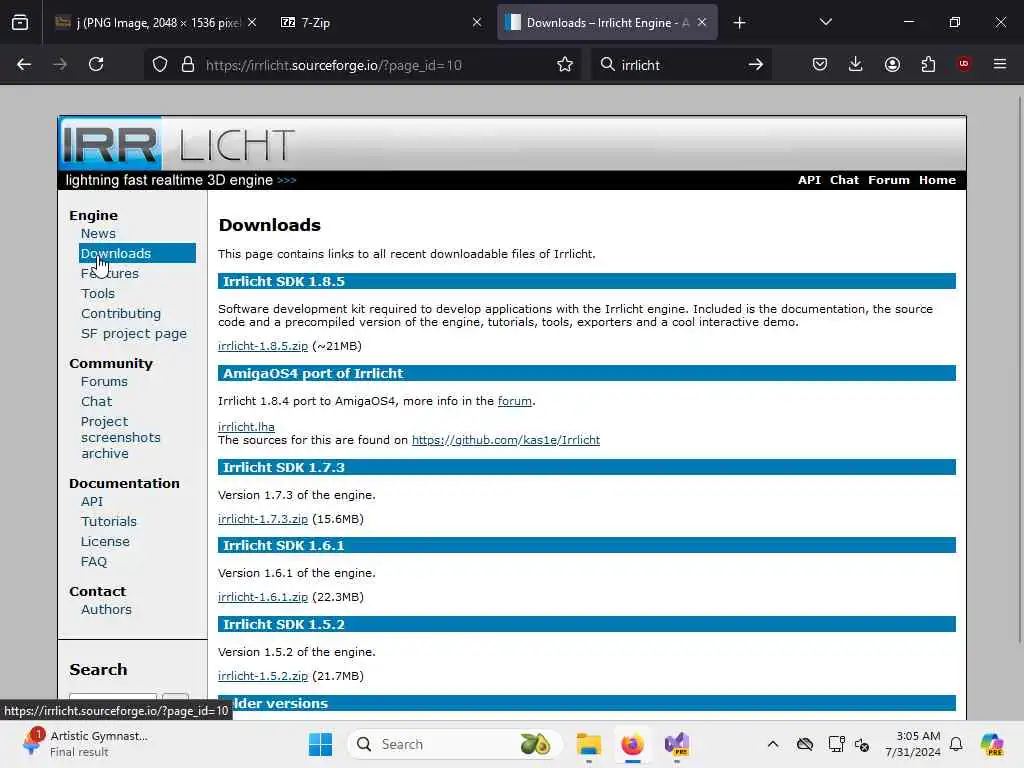Open a new tab with plus
This screenshot has width=1024, height=768.
(x=739, y=23)
